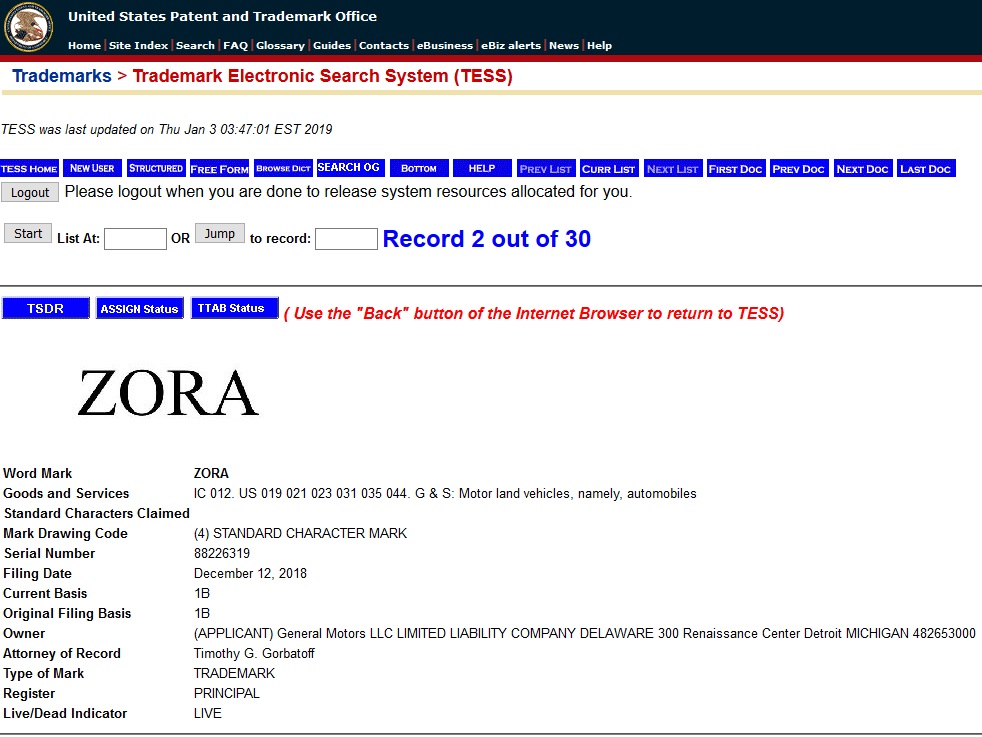The width and height of the screenshot is (982, 737).
Task: Click the Trademarks breadcrumb link
Action: click(x=62, y=77)
